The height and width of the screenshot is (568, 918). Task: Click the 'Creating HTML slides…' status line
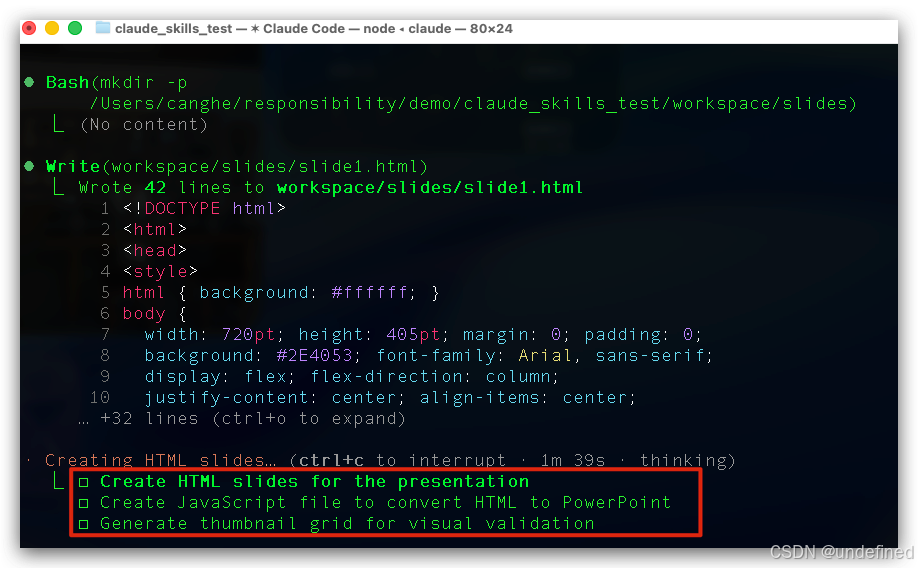click(389, 460)
